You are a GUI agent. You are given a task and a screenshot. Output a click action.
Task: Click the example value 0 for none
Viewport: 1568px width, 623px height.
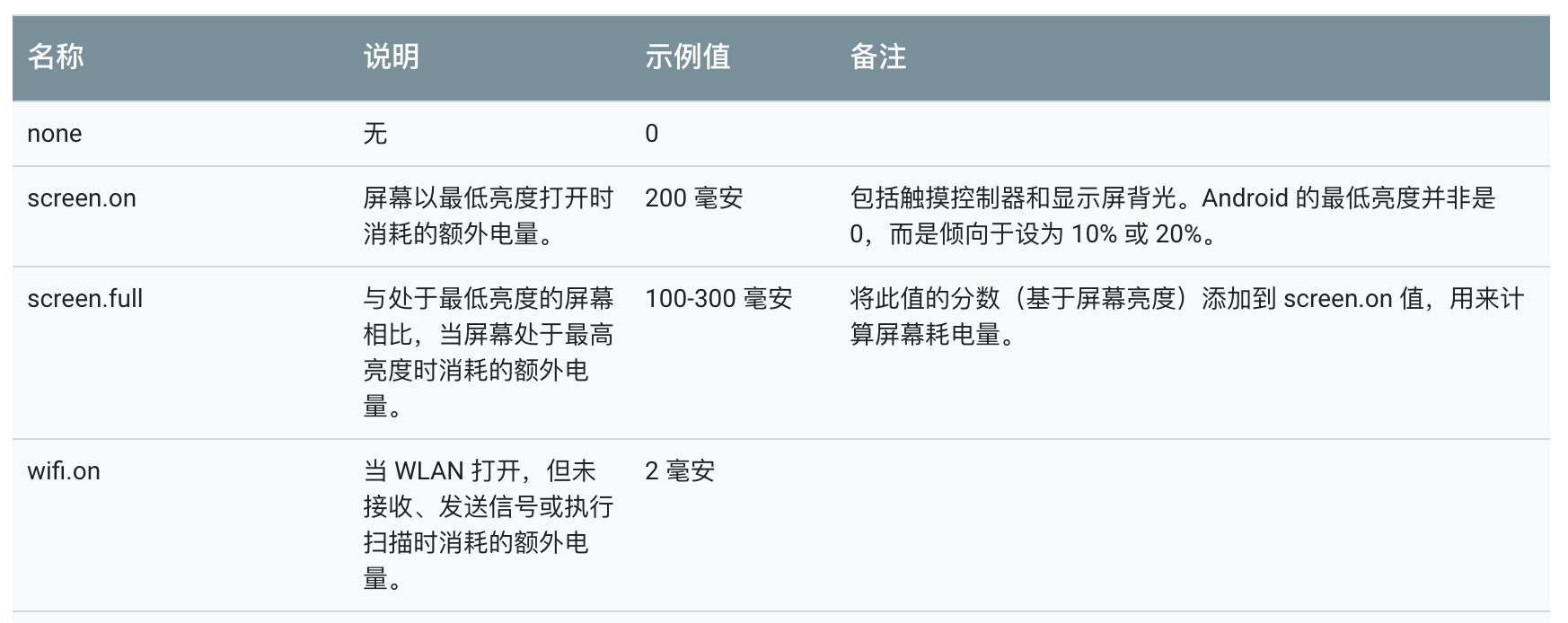click(x=652, y=134)
